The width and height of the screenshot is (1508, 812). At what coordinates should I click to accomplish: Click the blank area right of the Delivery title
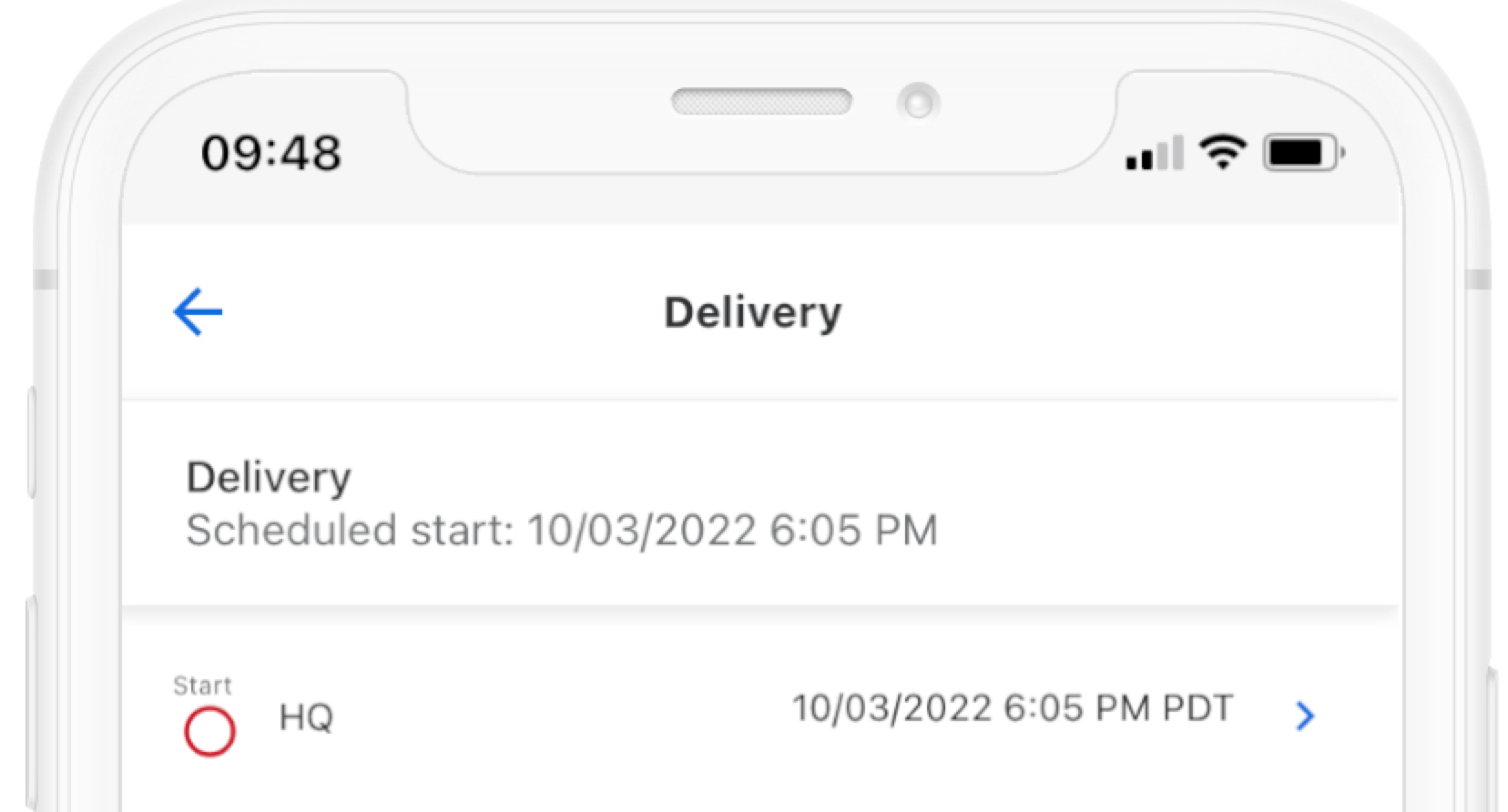(1112, 313)
